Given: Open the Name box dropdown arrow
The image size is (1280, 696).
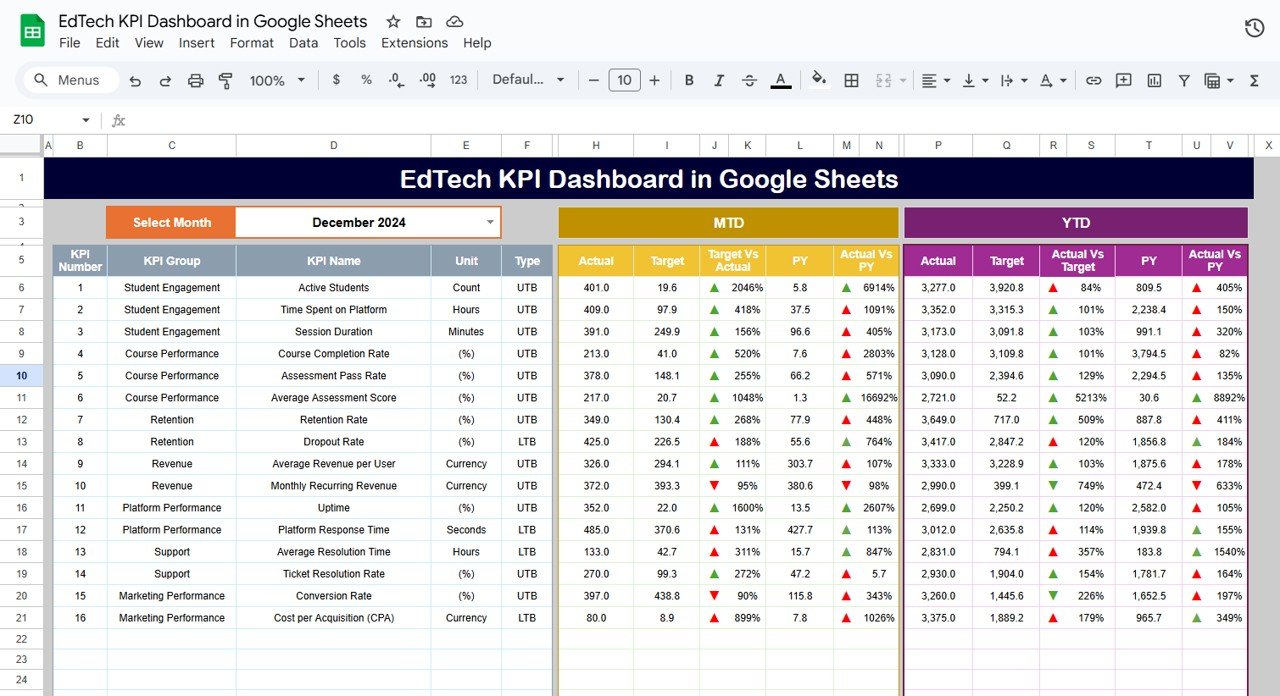Looking at the screenshot, I should 86,120.
